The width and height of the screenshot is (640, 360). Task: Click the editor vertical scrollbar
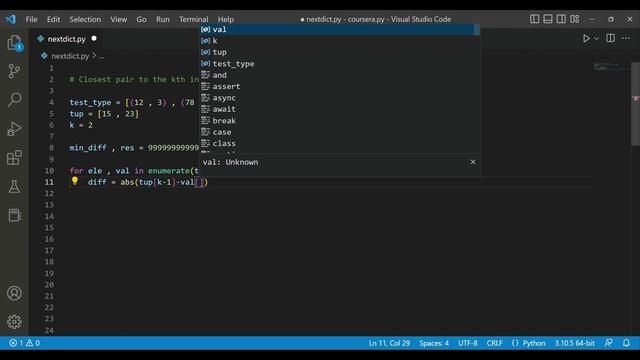(636, 103)
